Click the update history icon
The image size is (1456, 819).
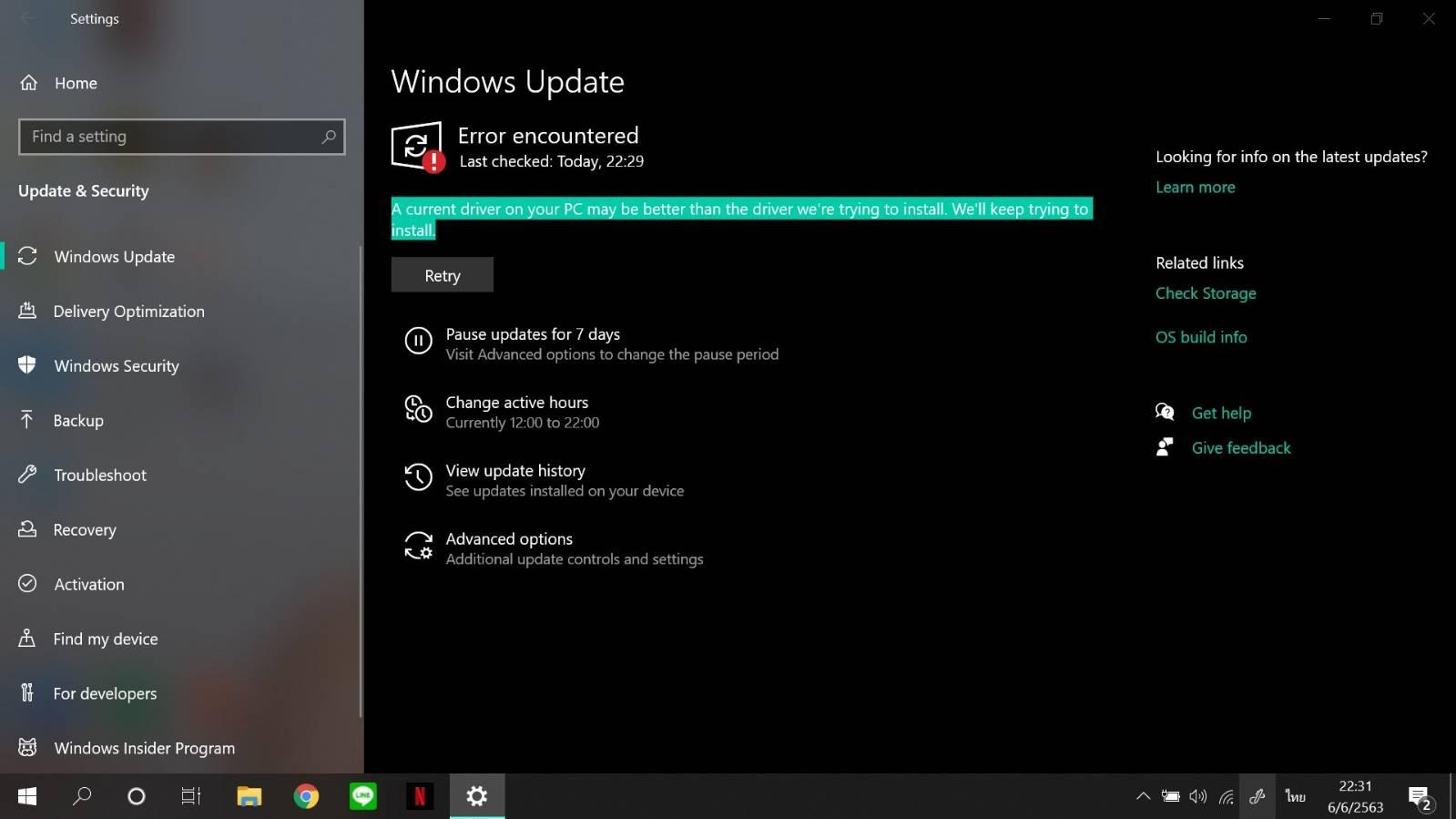418,476
